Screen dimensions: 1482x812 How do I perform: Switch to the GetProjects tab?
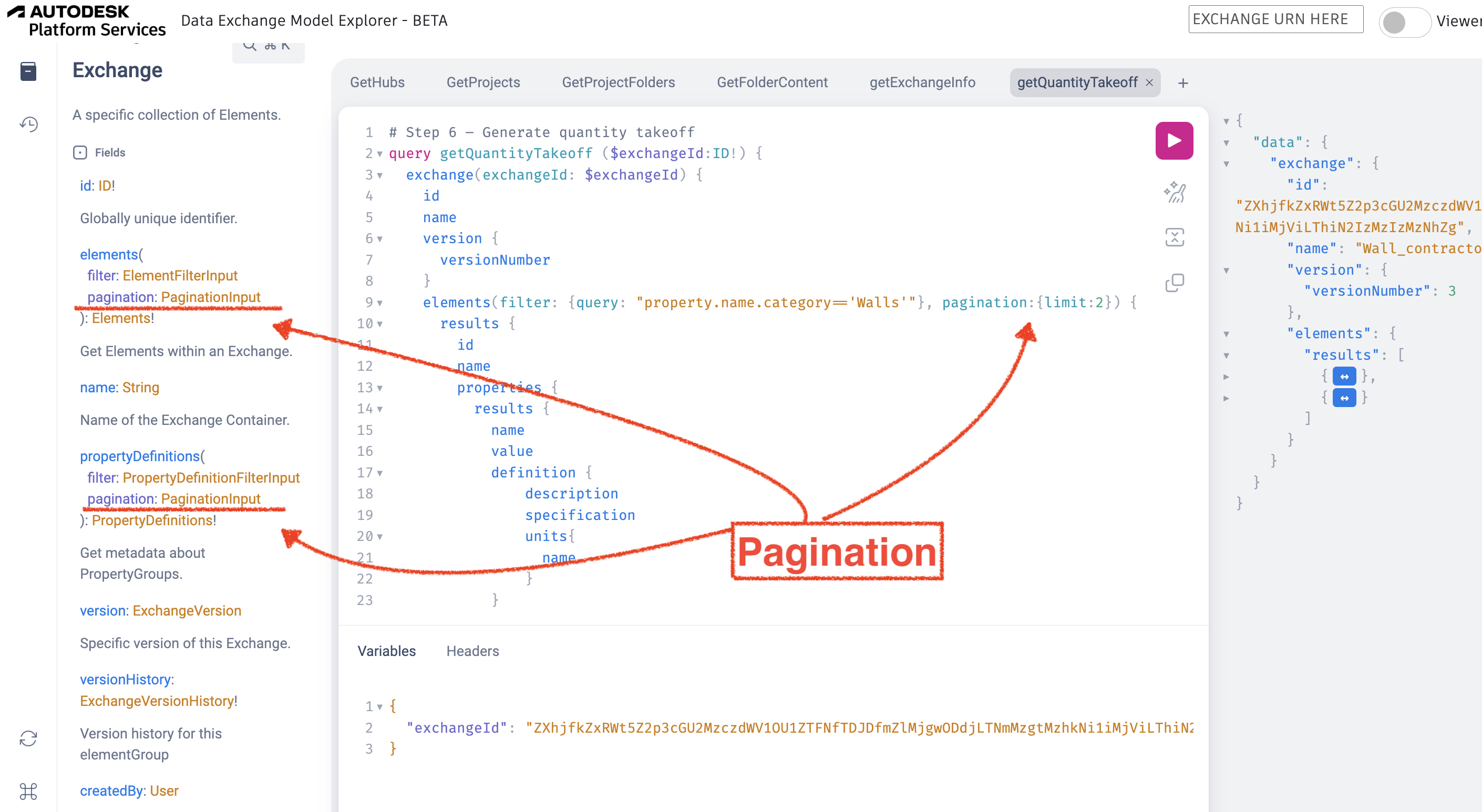[x=483, y=82]
